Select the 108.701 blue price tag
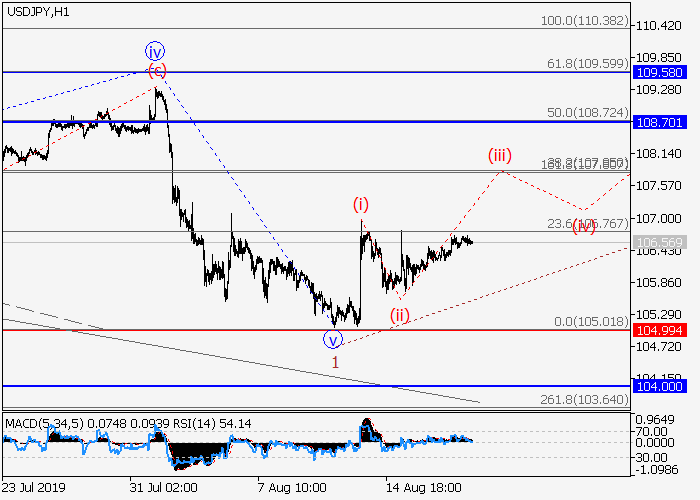This screenshot has height=500, width=700. 658,122
